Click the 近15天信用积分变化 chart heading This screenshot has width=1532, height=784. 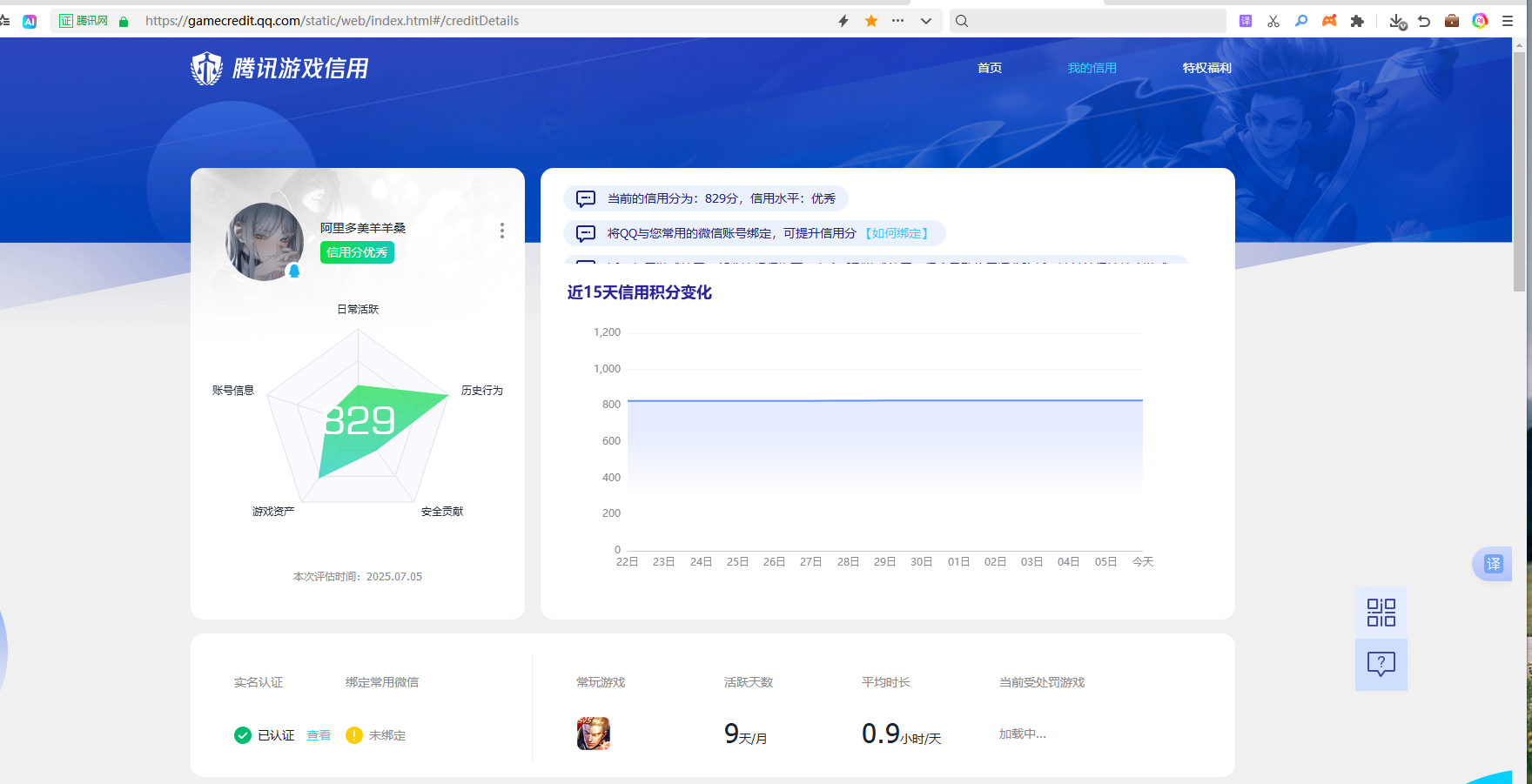pyautogui.click(x=640, y=292)
